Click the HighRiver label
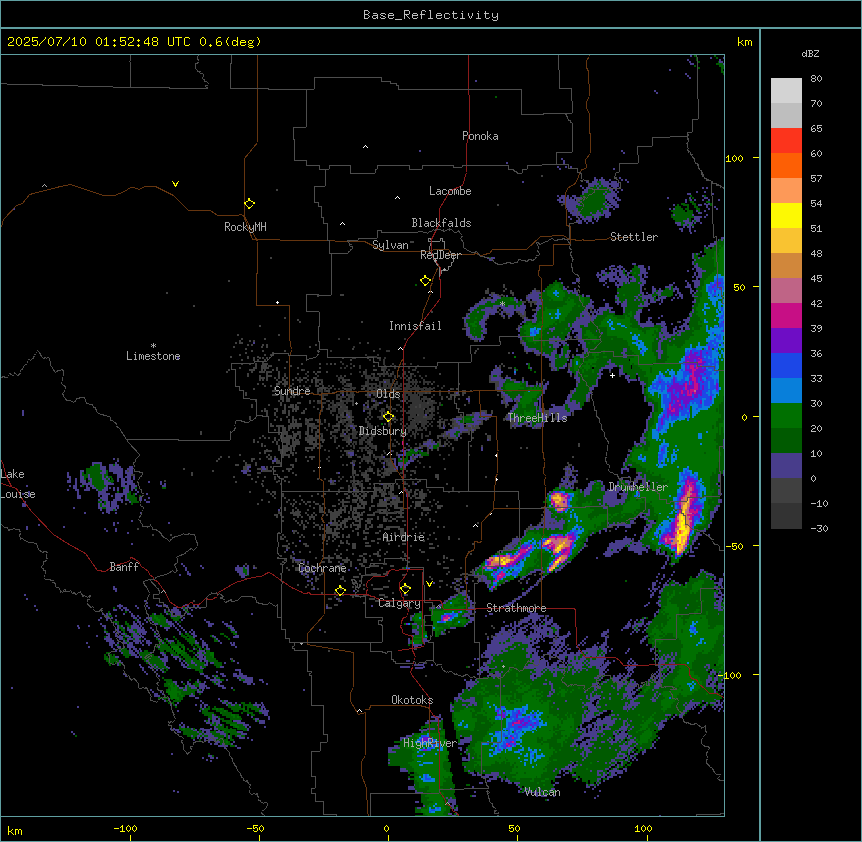Image resolution: width=862 pixels, height=842 pixels. 430,743
